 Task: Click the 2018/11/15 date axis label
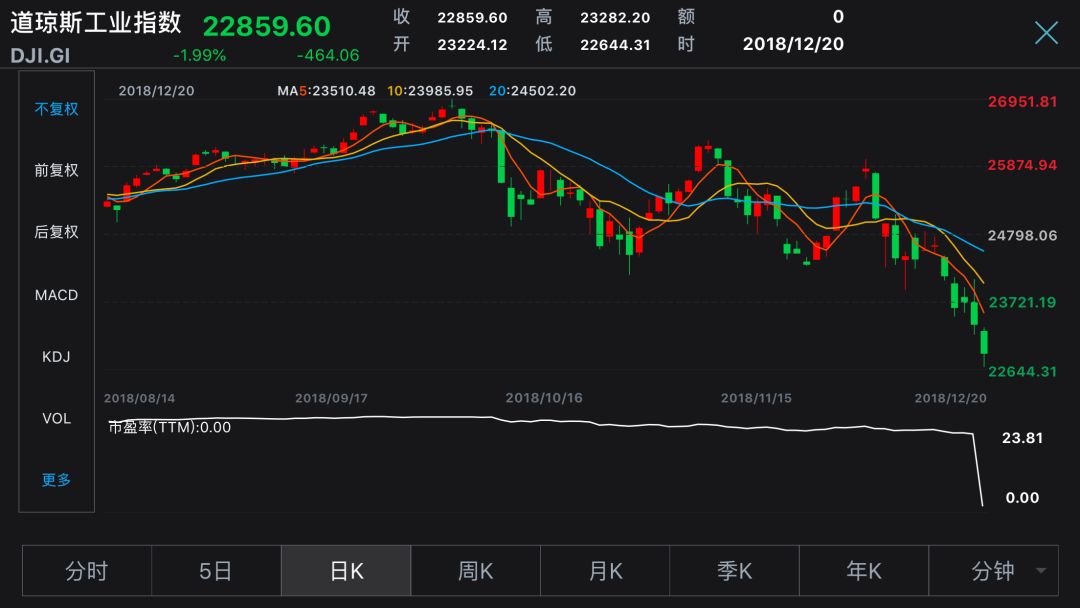(x=756, y=398)
